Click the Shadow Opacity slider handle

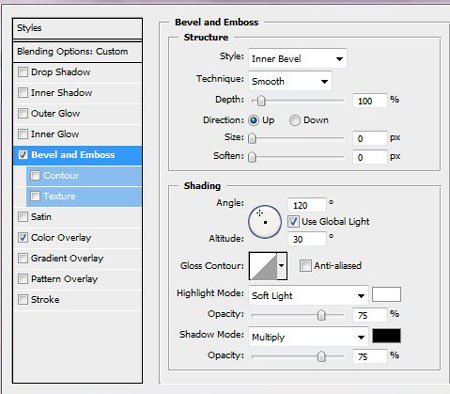pos(321,356)
